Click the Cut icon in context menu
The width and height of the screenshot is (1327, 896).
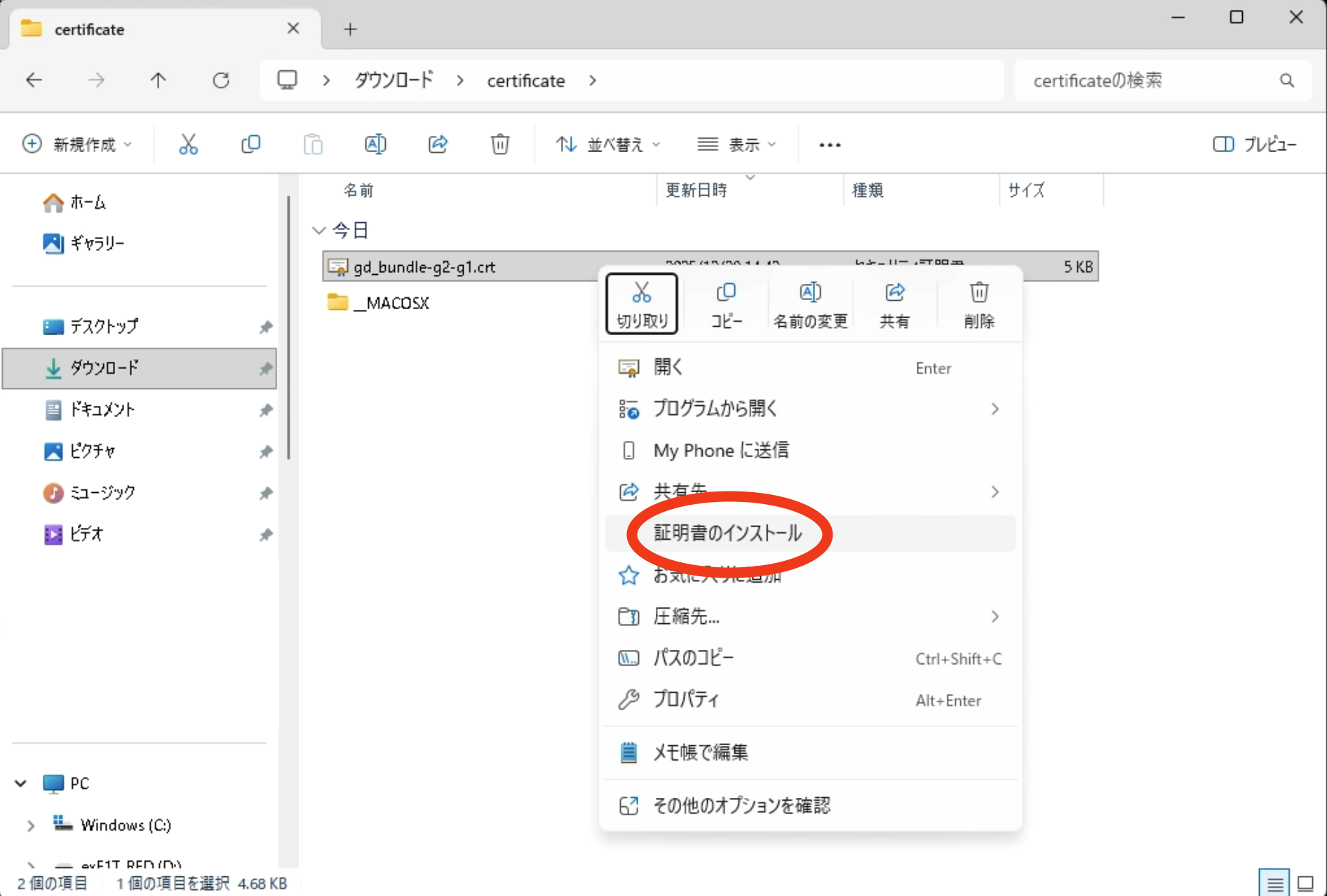point(641,304)
